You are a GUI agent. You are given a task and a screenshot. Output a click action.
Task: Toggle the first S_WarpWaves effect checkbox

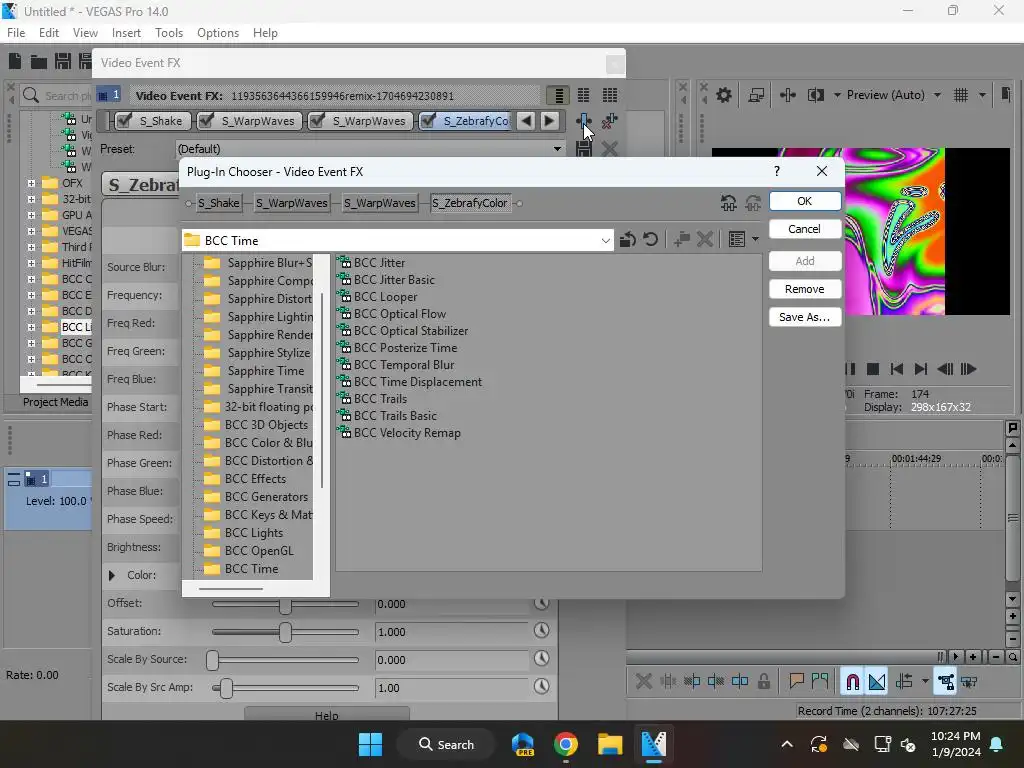coord(206,121)
